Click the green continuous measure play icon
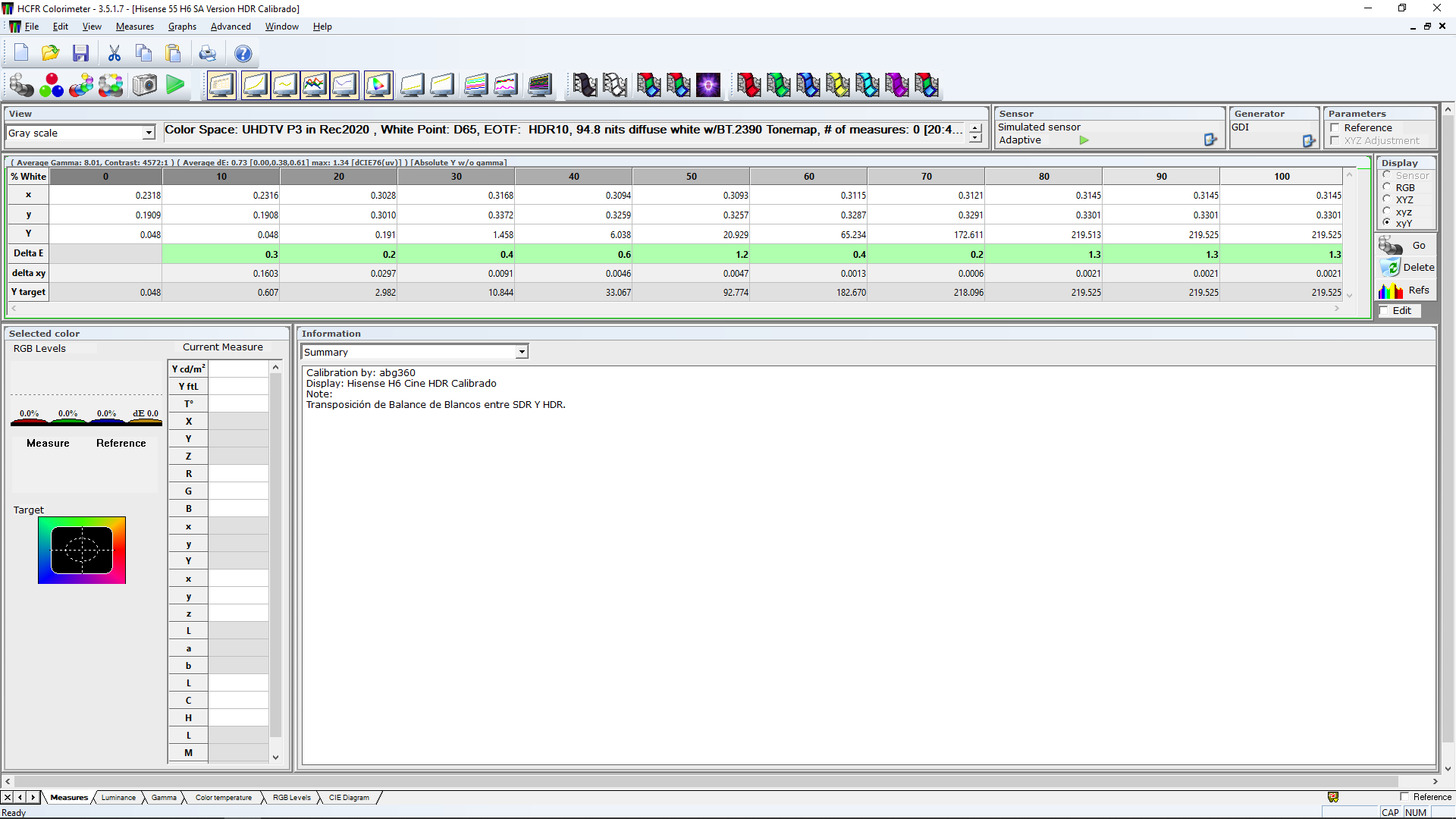Viewport: 1456px width, 819px height. click(175, 85)
